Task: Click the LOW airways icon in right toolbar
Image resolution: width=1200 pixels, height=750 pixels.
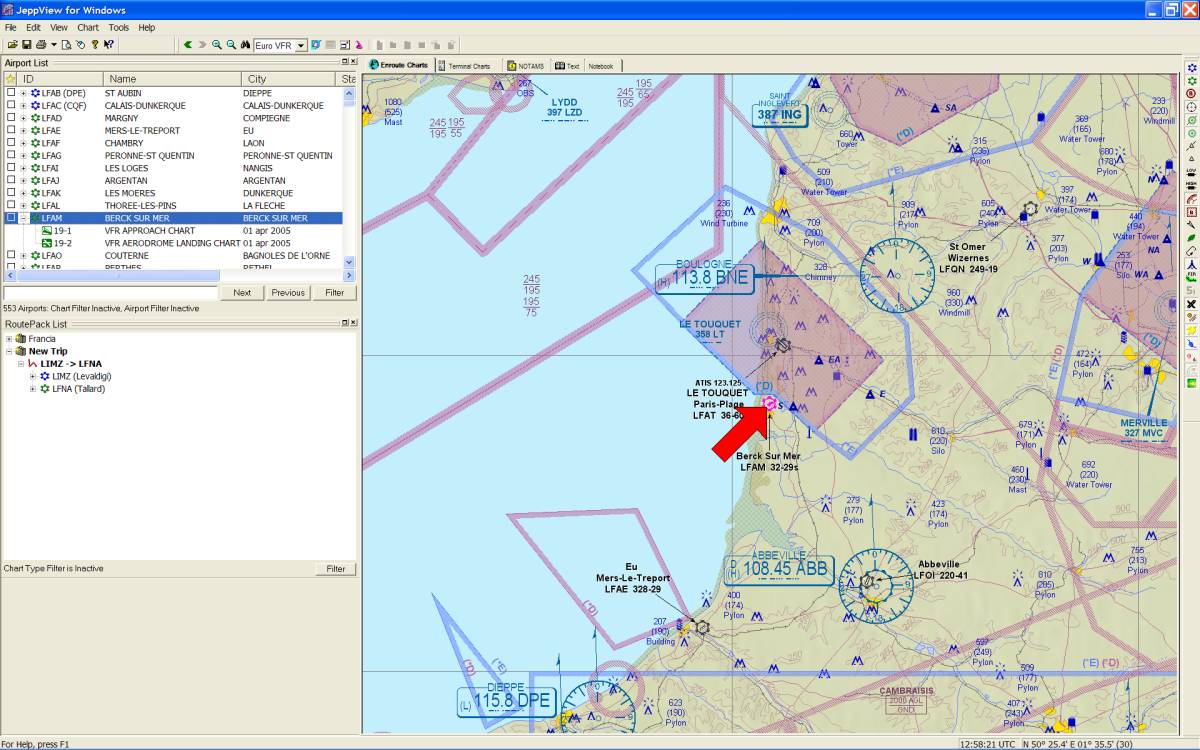Action: pyautogui.click(x=1191, y=172)
